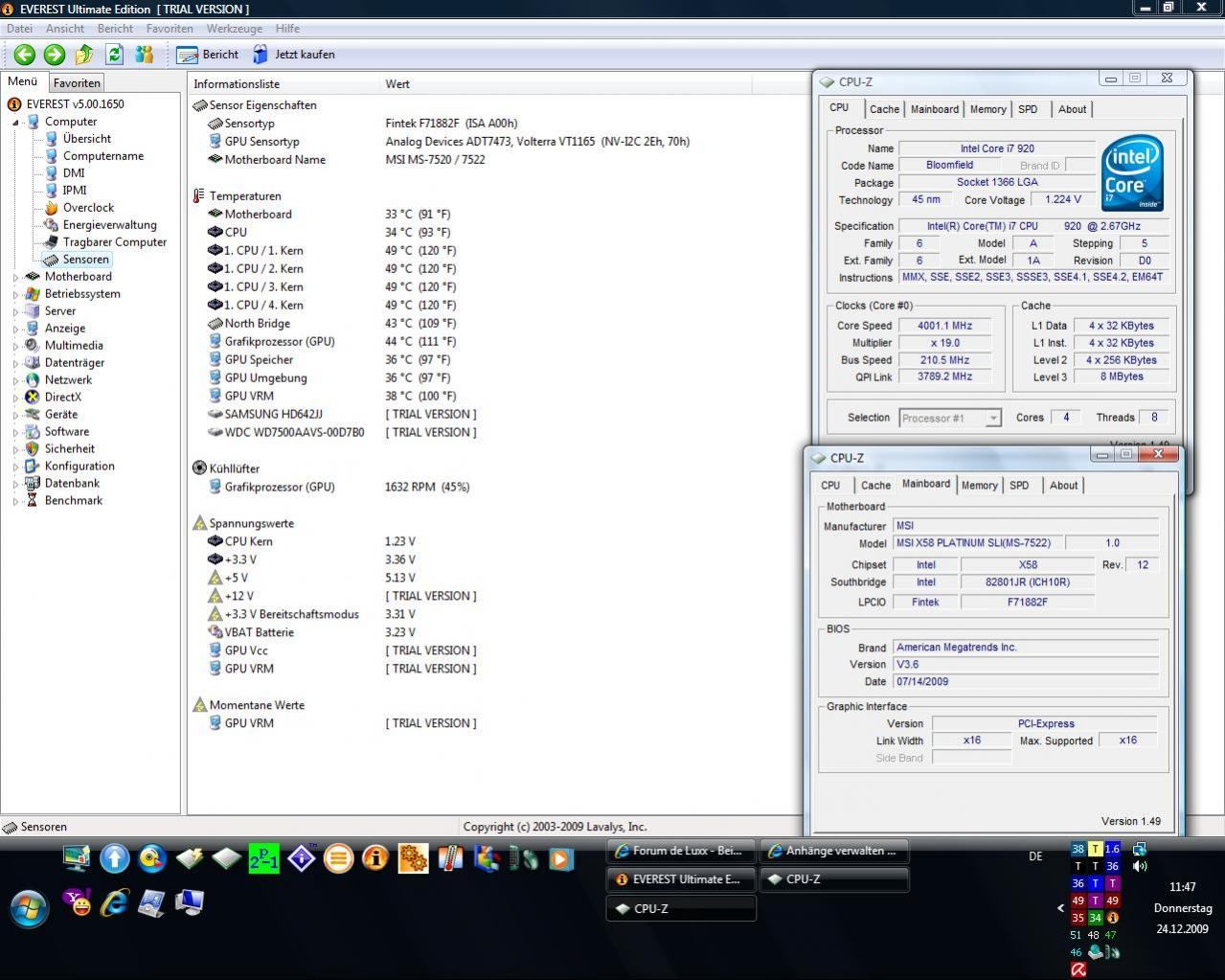This screenshot has width=1225, height=980.
Task: Click the Windows Start orb
Action: click(29, 907)
